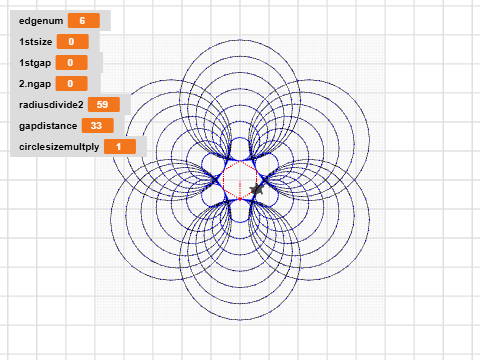Image resolution: width=480 pixels, height=360 pixels.
Task: Click the radiusdivide2 value 59
Action: point(104,105)
